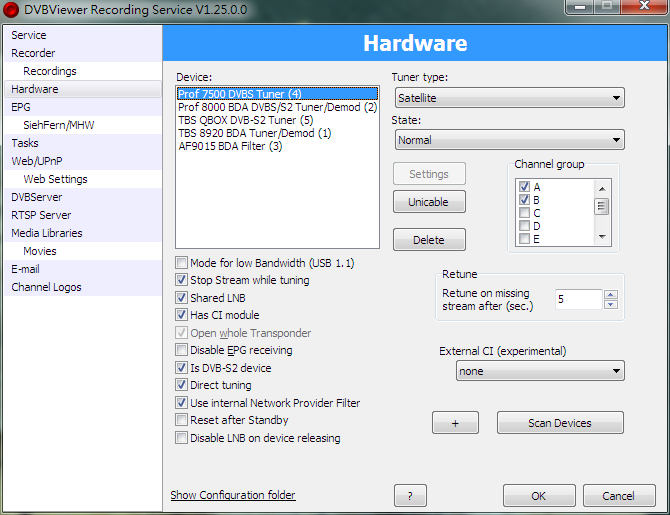
Task: Open the Service page in the sidebar
Action: [x=83, y=35]
